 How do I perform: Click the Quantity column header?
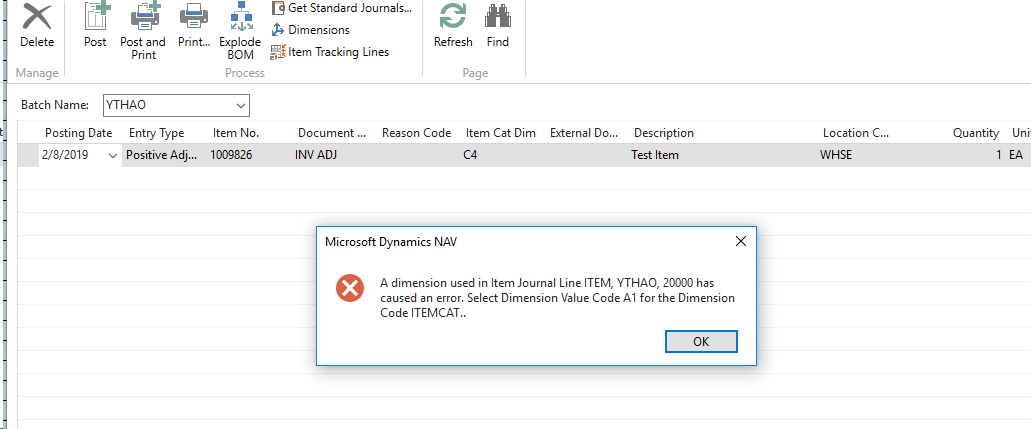tap(976, 133)
